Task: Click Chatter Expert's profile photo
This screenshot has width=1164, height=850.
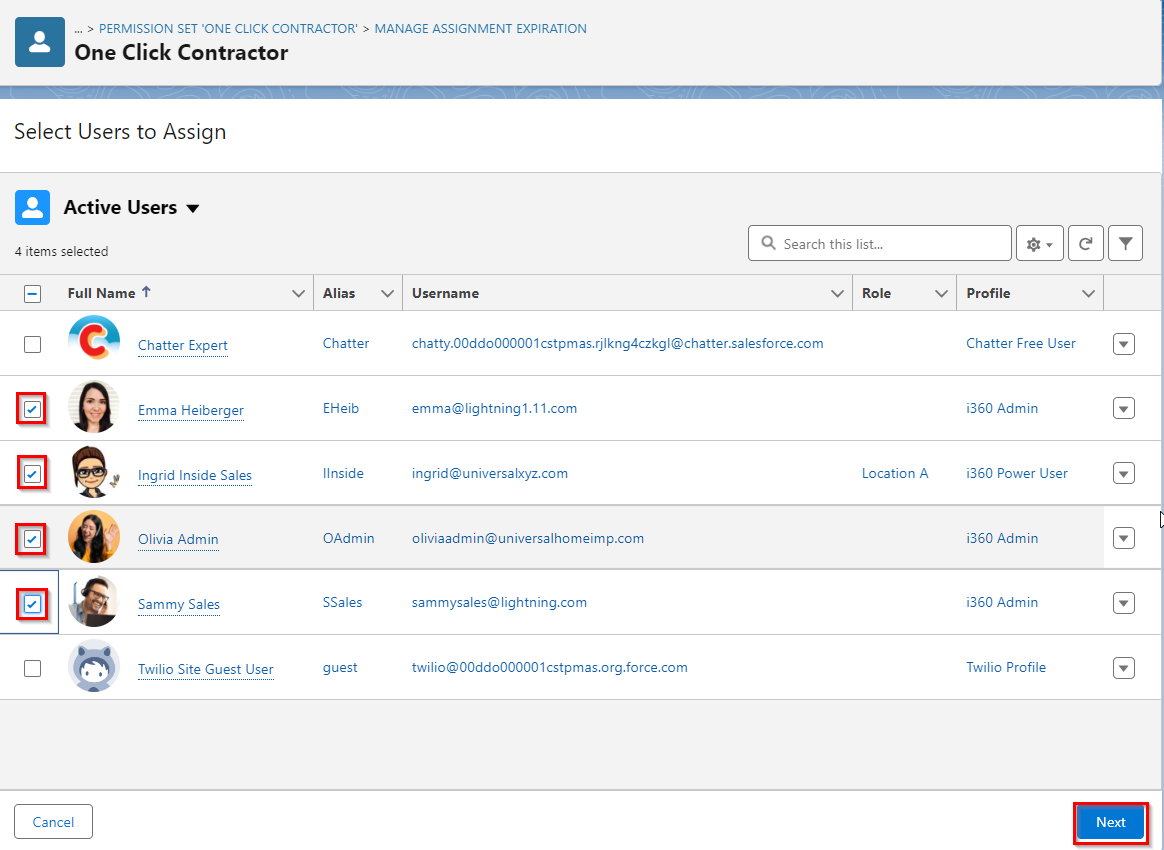Action: (93, 343)
